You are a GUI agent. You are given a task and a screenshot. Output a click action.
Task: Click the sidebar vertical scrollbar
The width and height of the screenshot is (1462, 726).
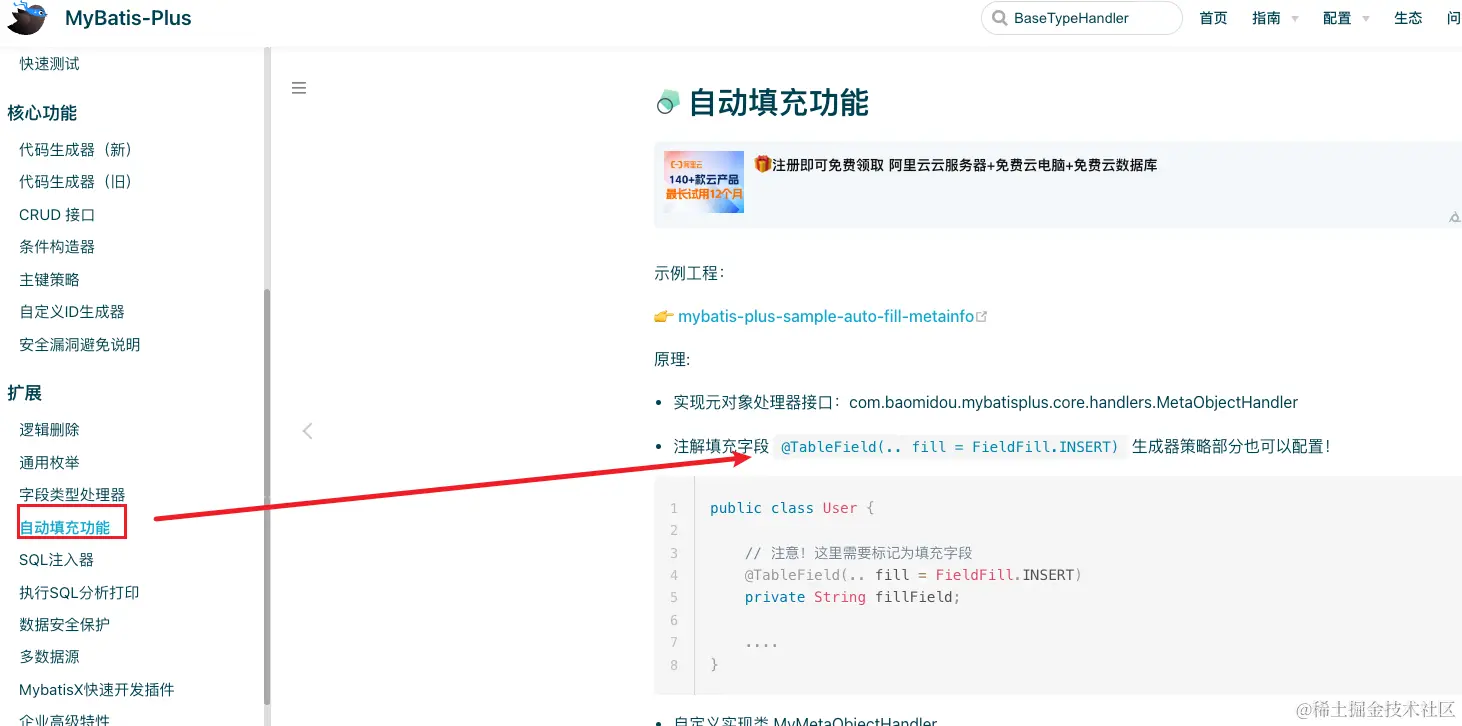pyautogui.click(x=267, y=497)
